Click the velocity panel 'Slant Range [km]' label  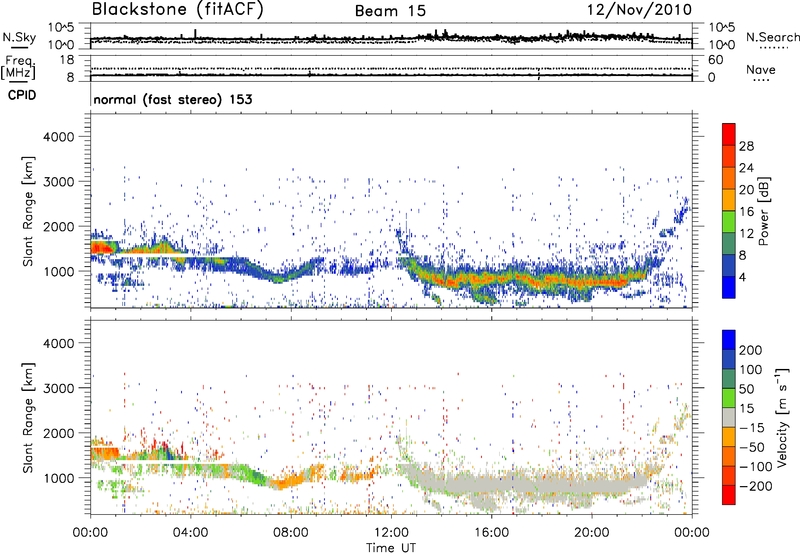[28, 417]
